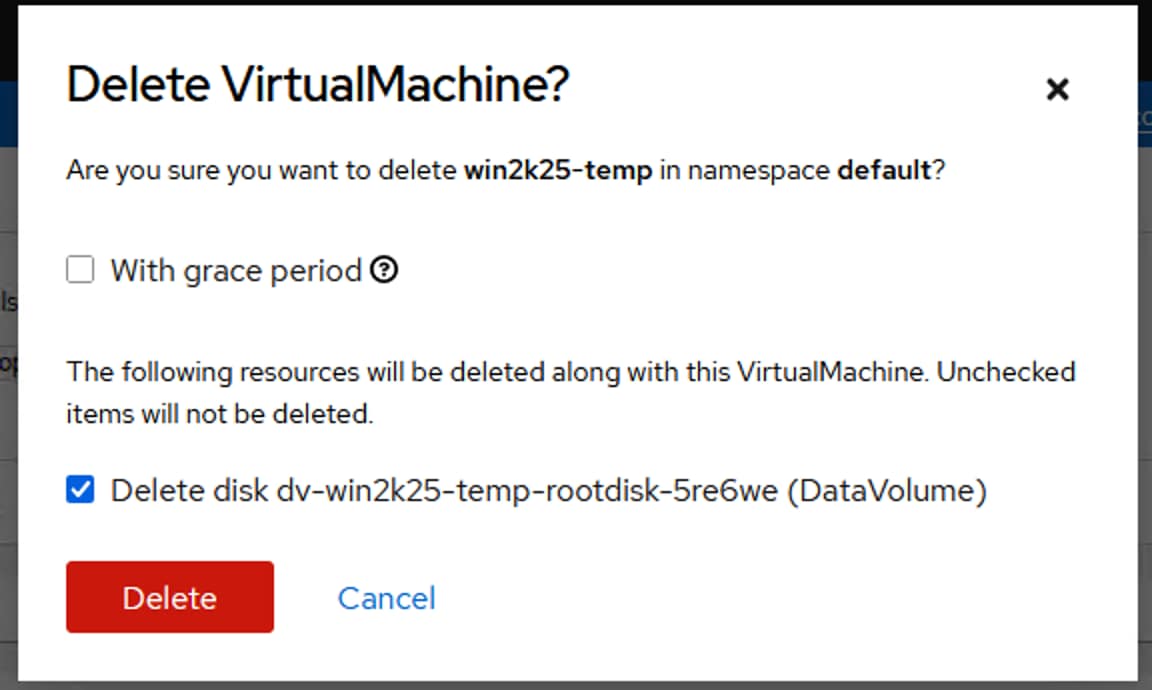Click the "With grace period" label text

pyautogui.click(x=236, y=270)
